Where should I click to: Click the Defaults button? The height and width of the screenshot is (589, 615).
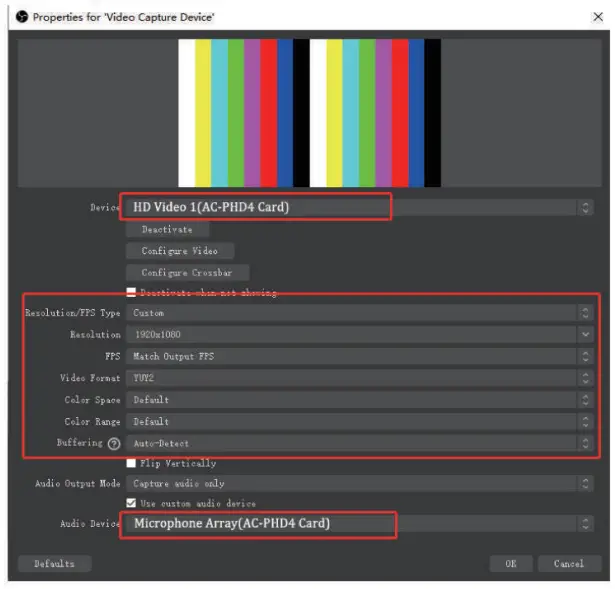coord(55,564)
